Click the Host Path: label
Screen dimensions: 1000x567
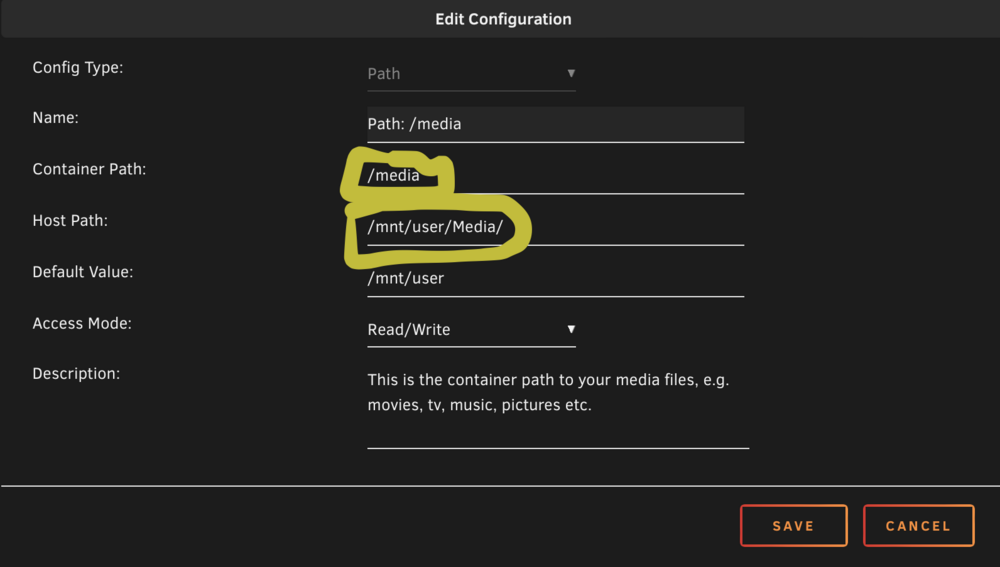70,221
